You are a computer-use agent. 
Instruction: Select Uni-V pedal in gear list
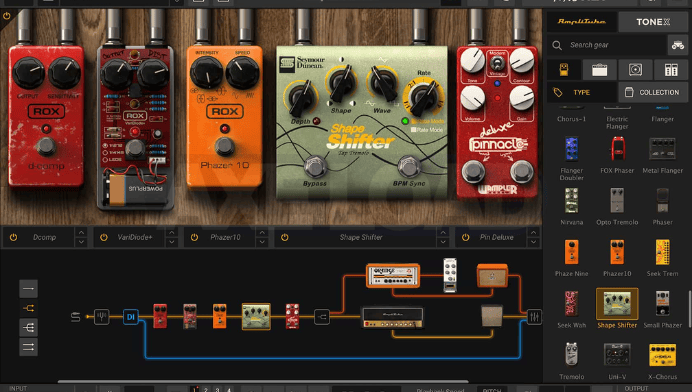pyautogui.click(x=617, y=361)
